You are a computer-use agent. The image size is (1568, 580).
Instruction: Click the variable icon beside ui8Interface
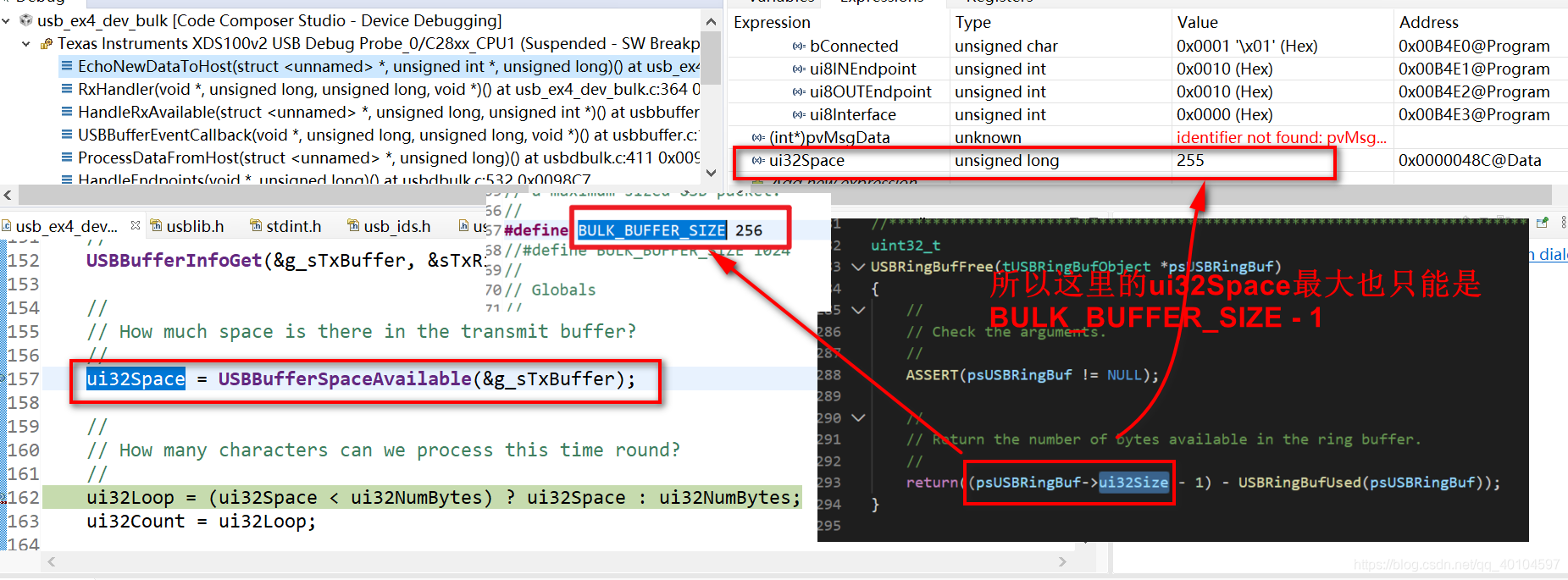(x=799, y=114)
